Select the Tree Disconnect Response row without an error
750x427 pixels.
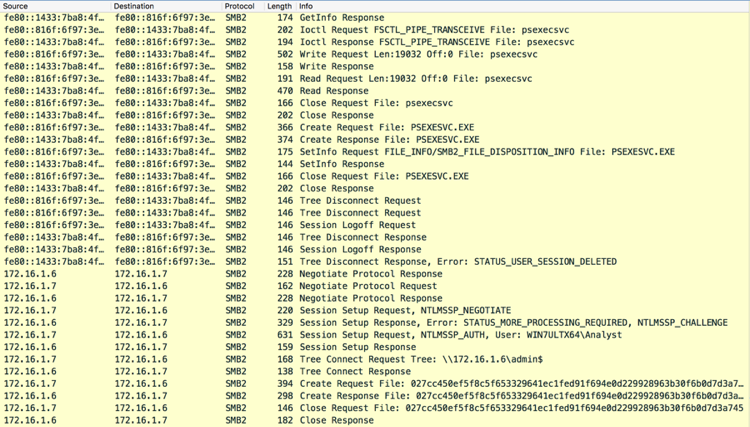click(x=375, y=237)
